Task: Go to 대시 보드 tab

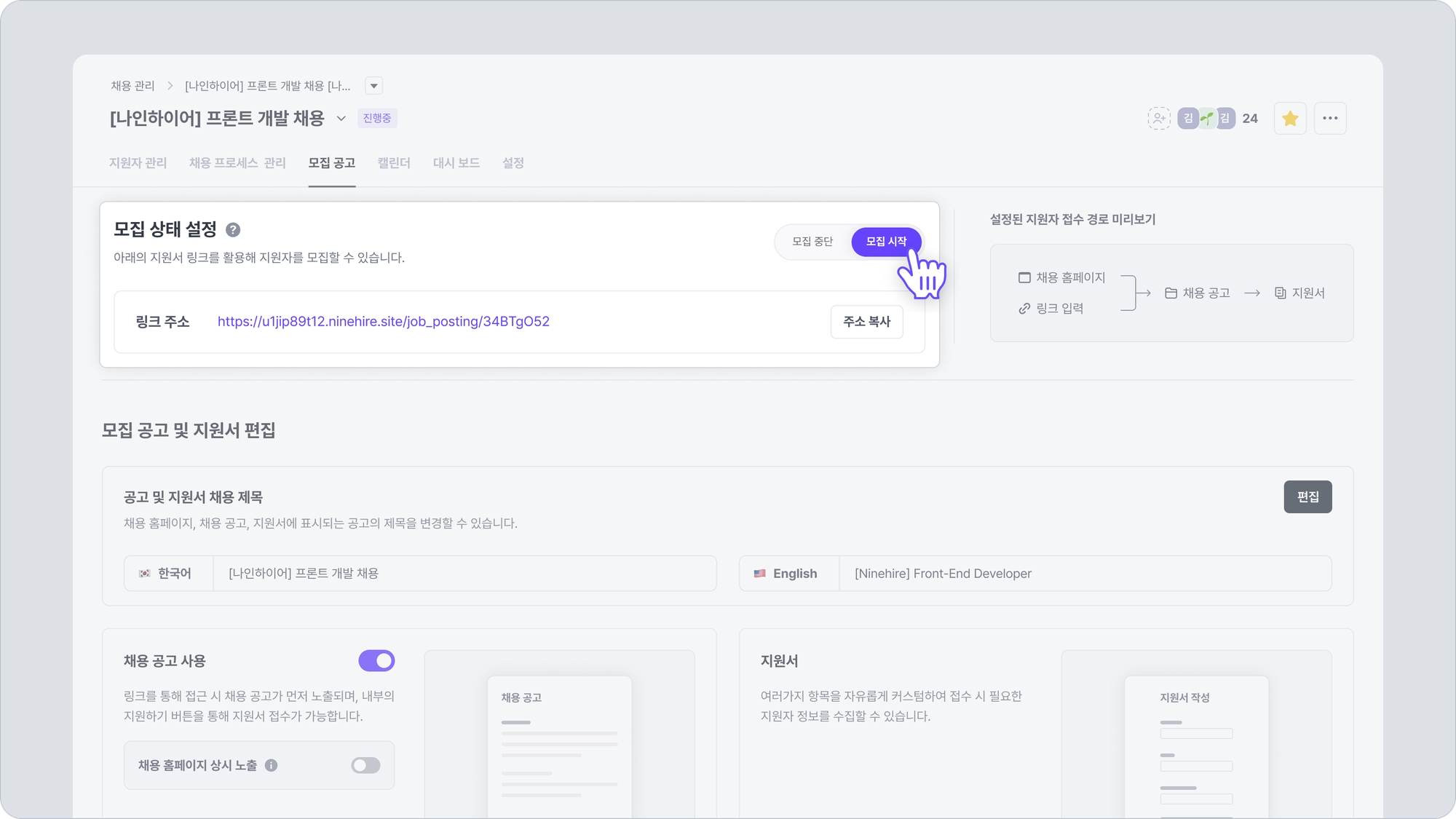Action: tap(456, 163)
